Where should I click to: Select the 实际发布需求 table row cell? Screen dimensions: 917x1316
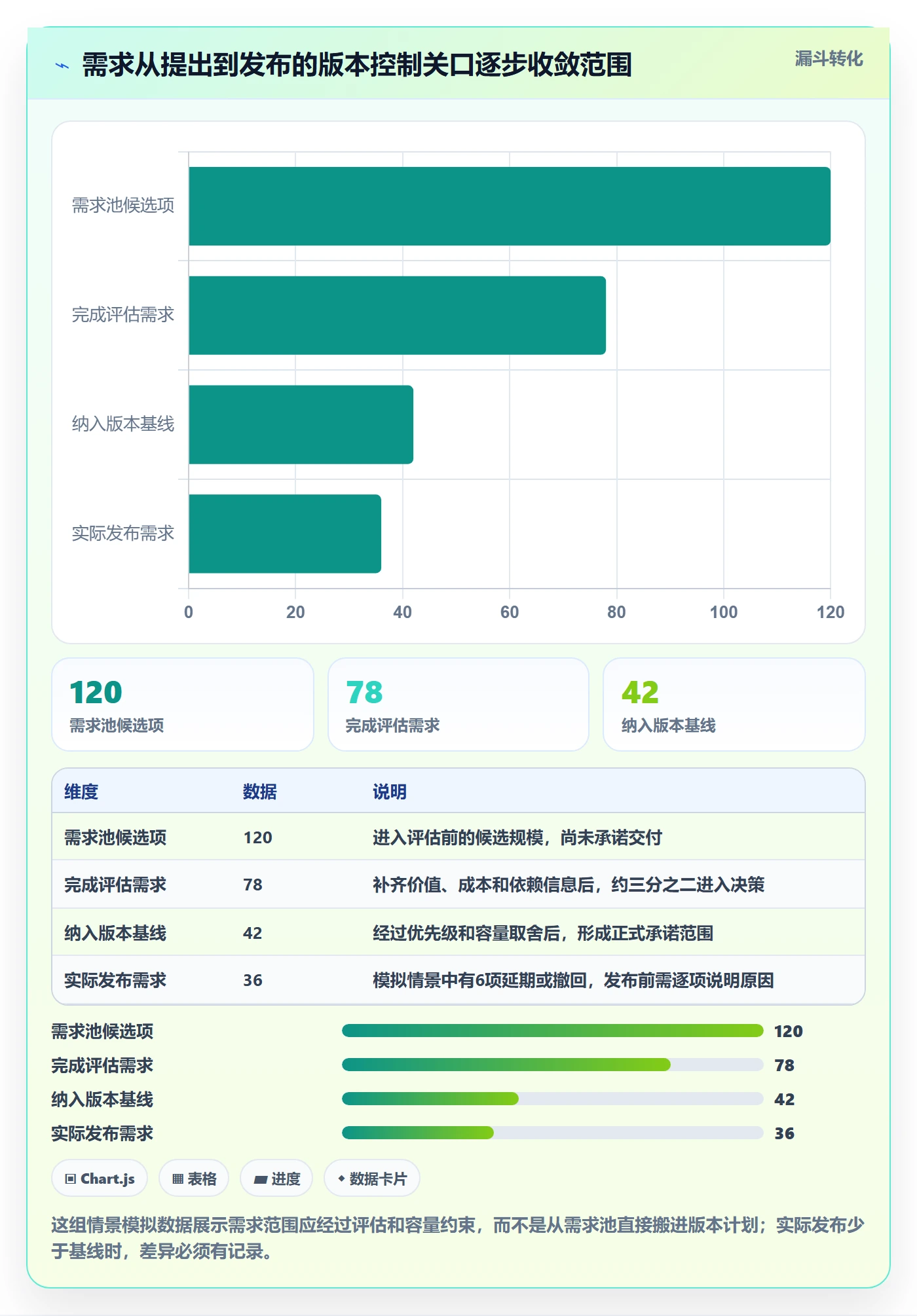115,980
